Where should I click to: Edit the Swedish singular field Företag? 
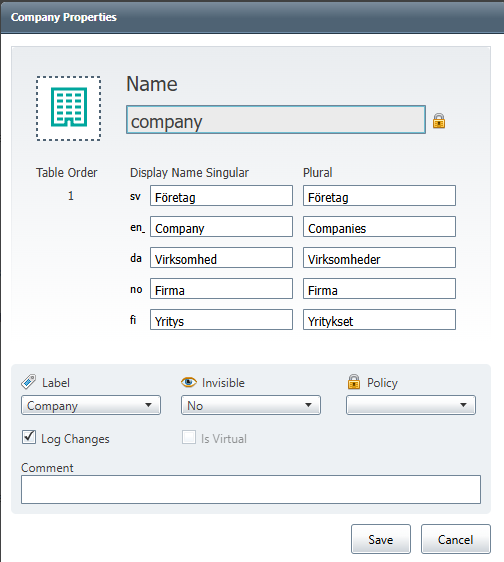tap(221, 196)
